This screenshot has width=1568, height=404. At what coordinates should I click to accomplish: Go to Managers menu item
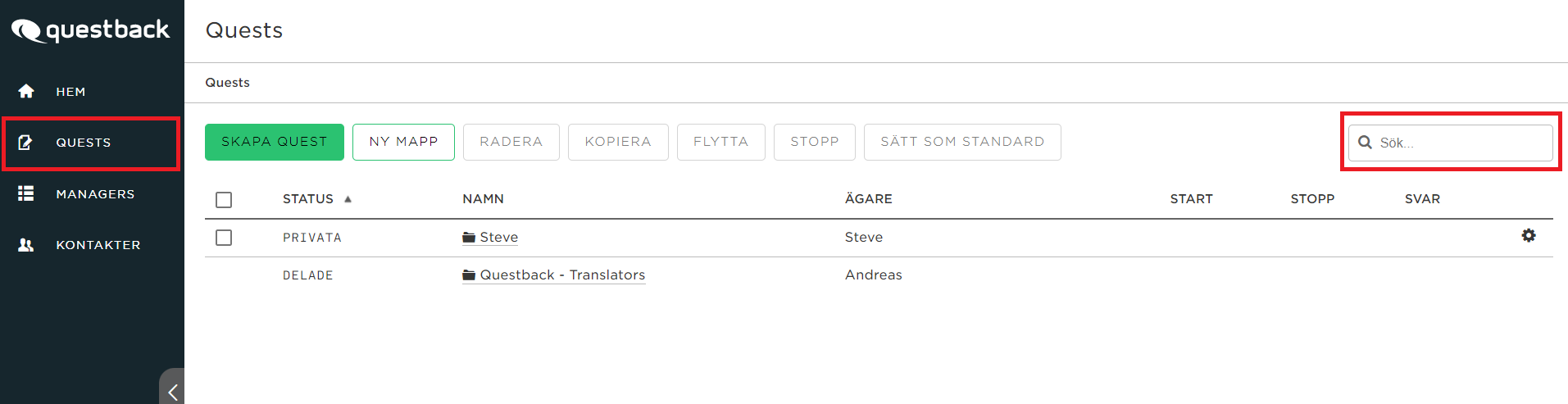click(95, 194)
